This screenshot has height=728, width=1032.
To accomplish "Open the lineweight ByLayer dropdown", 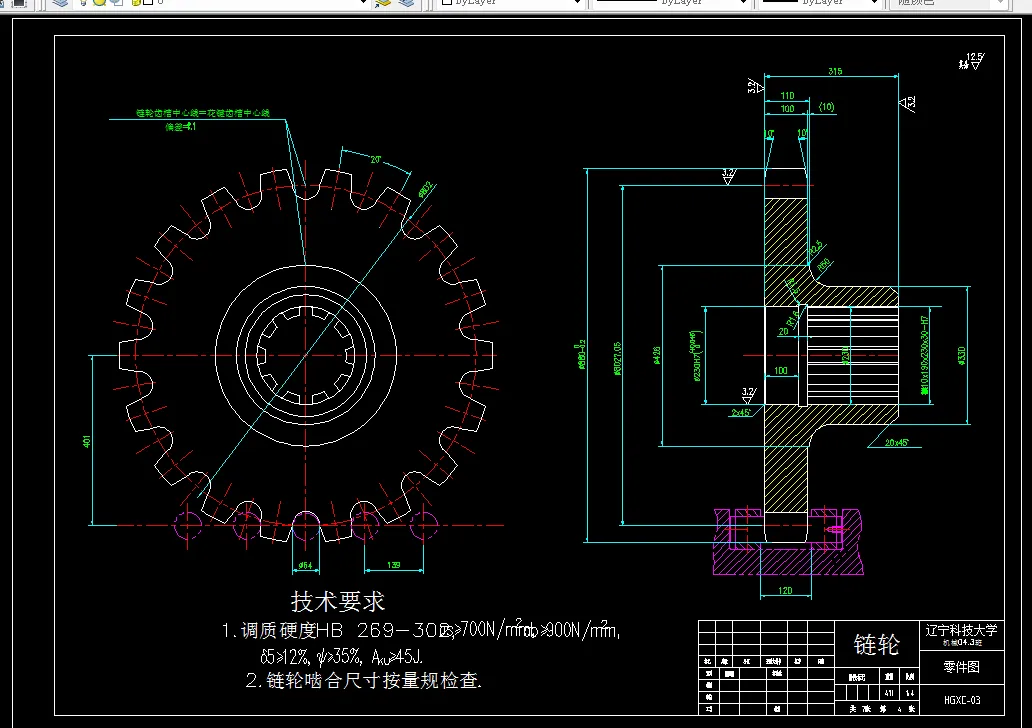I will 820,3.
